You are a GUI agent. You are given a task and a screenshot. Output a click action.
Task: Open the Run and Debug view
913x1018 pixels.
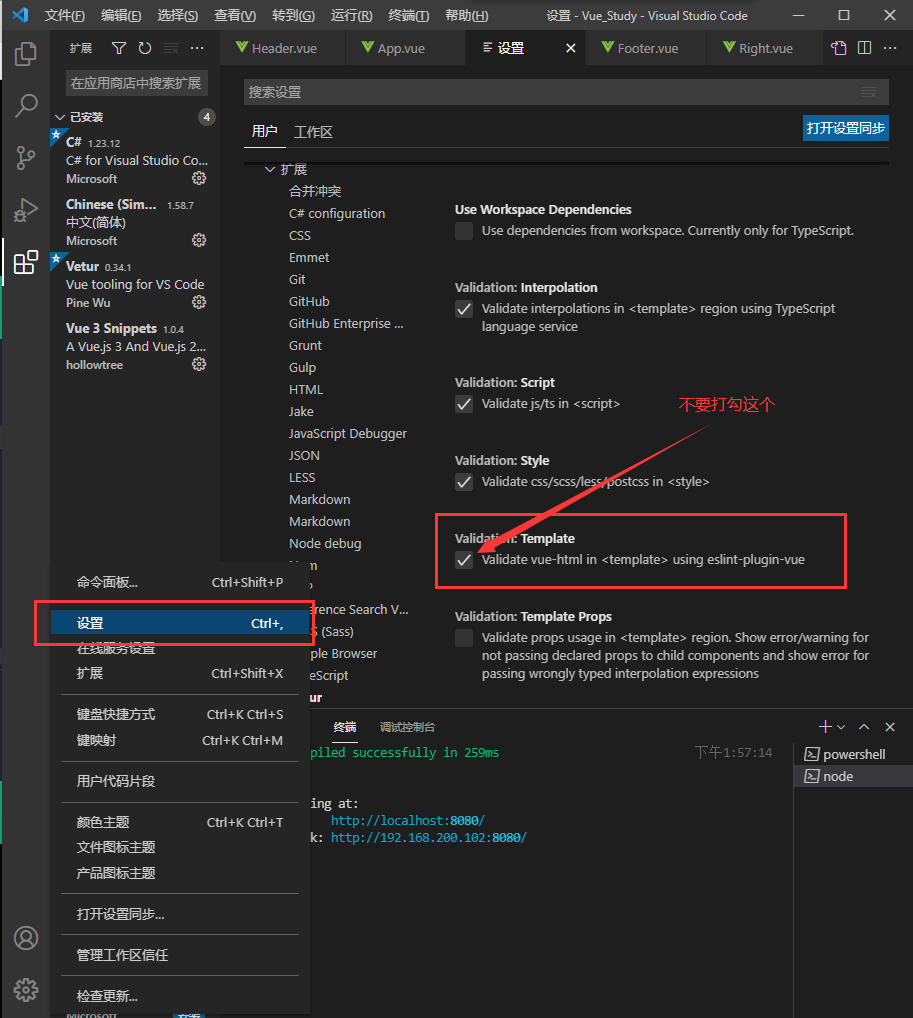point(26,210)
